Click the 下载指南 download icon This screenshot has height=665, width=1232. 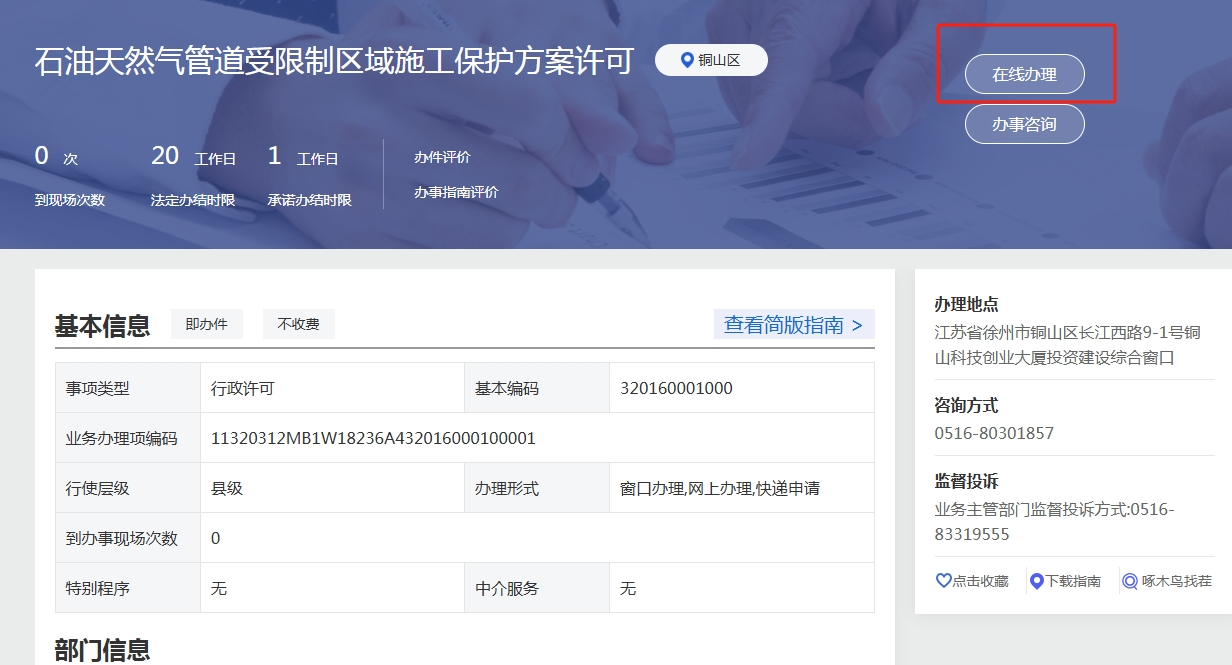(1037, 581)
